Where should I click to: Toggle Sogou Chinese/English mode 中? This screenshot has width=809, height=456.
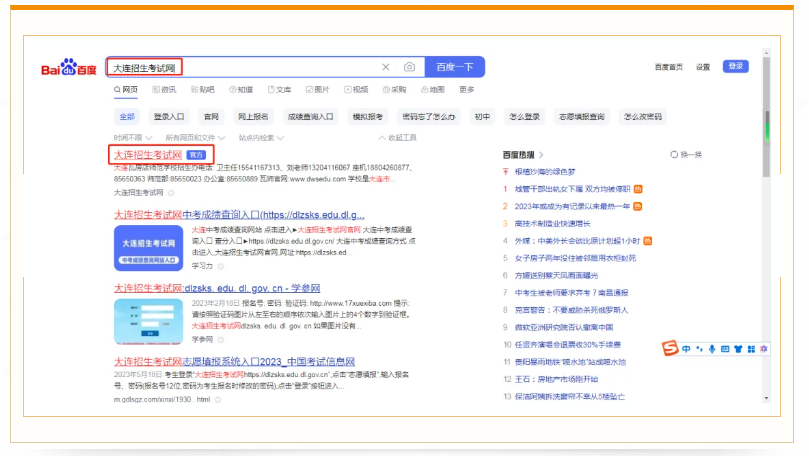pyautogui.click(x=687, y=348)
